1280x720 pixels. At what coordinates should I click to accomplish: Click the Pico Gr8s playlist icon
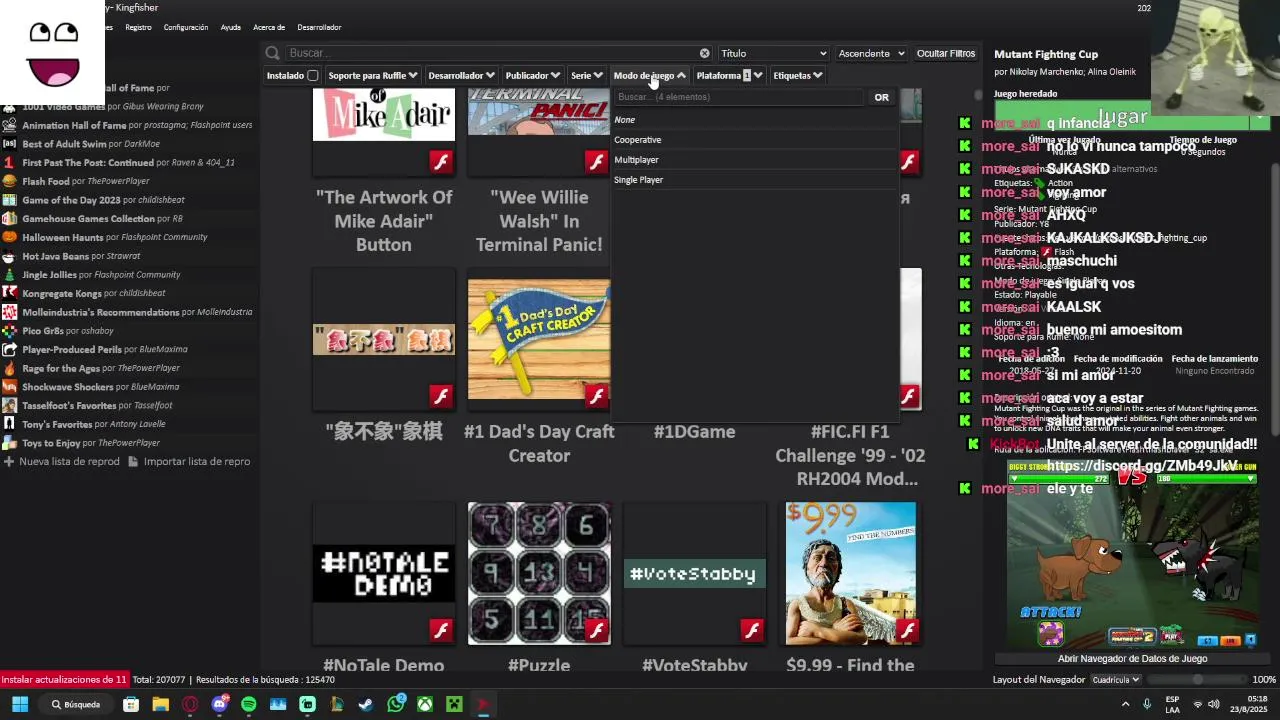[9, 330]
